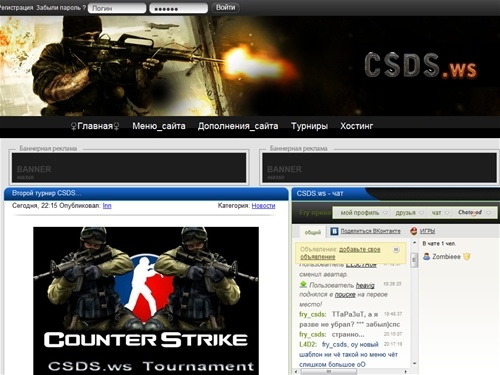Viewport: 500px width, 375px height.
Task: Click the chat vertical scrollbar thumb
Action: 414,260
